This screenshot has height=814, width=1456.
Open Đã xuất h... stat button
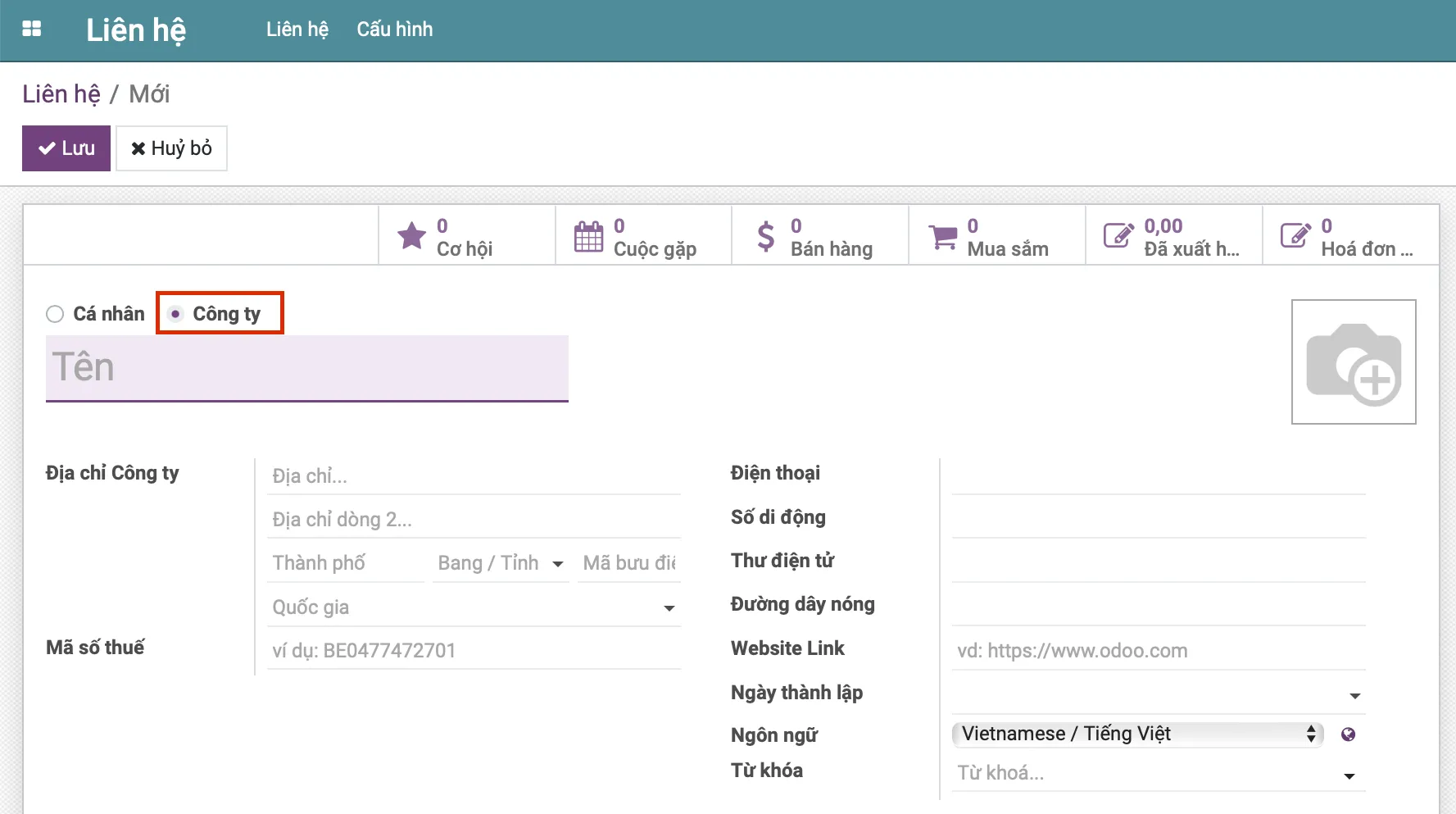point(1174,235)
